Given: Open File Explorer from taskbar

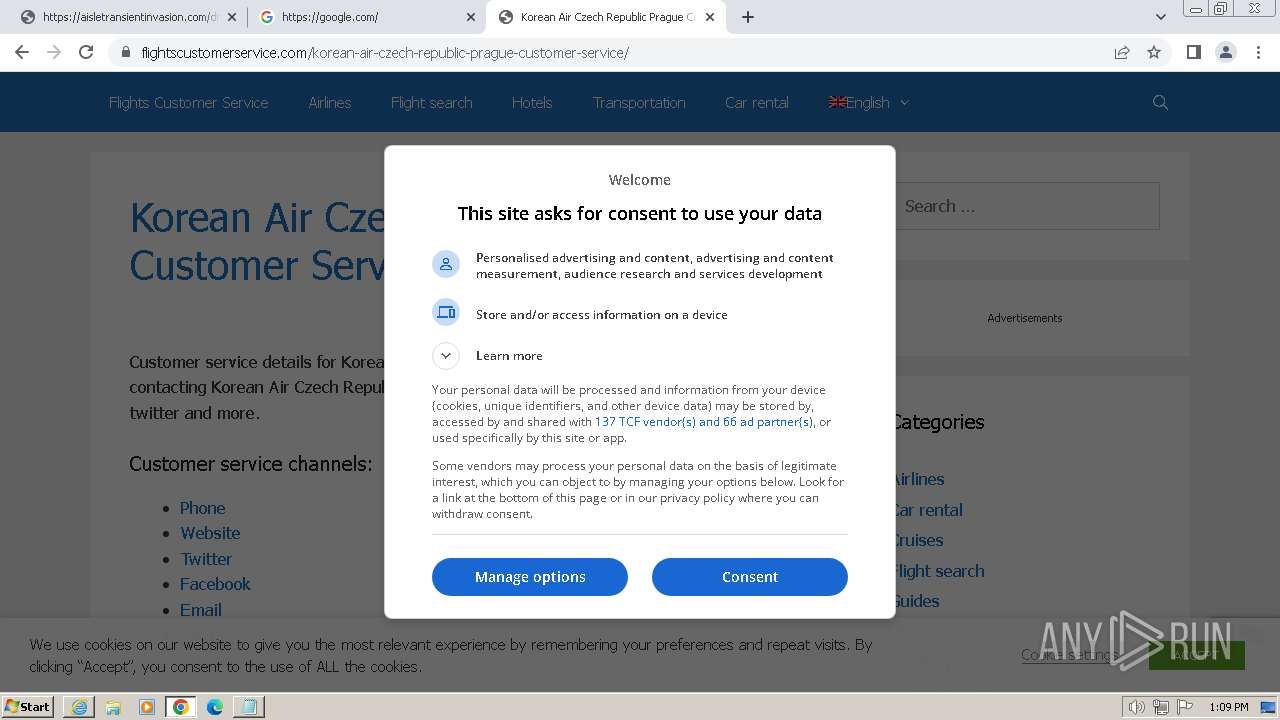Looking at the screenshot, I should (x=113, y=707).
